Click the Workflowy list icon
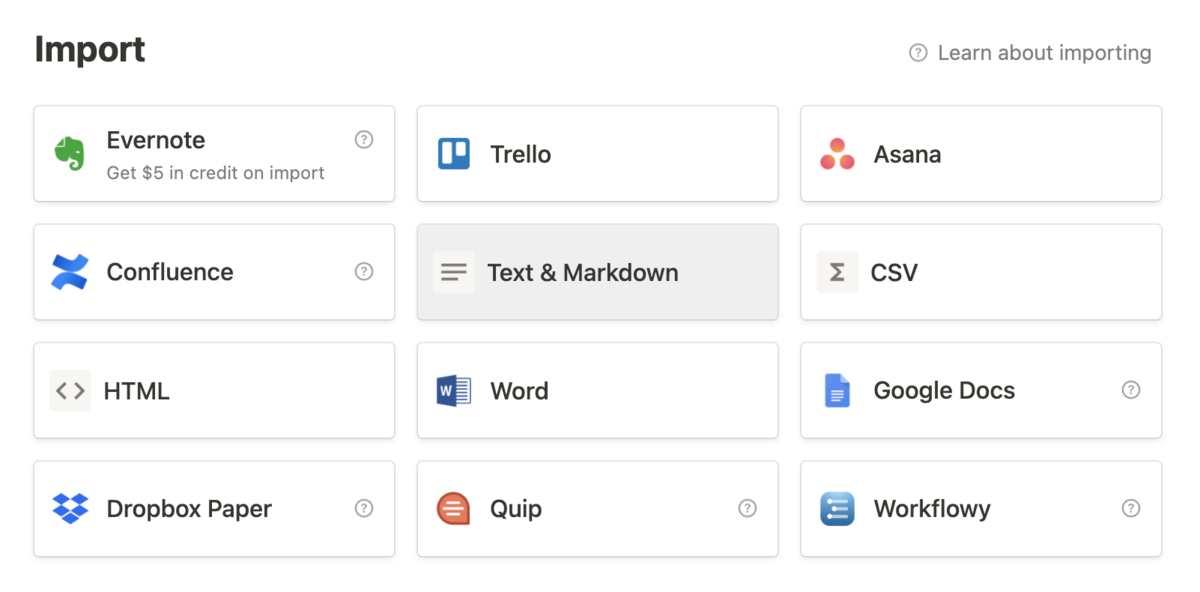The image size is (1200, 592). click(x=837, y=509)
